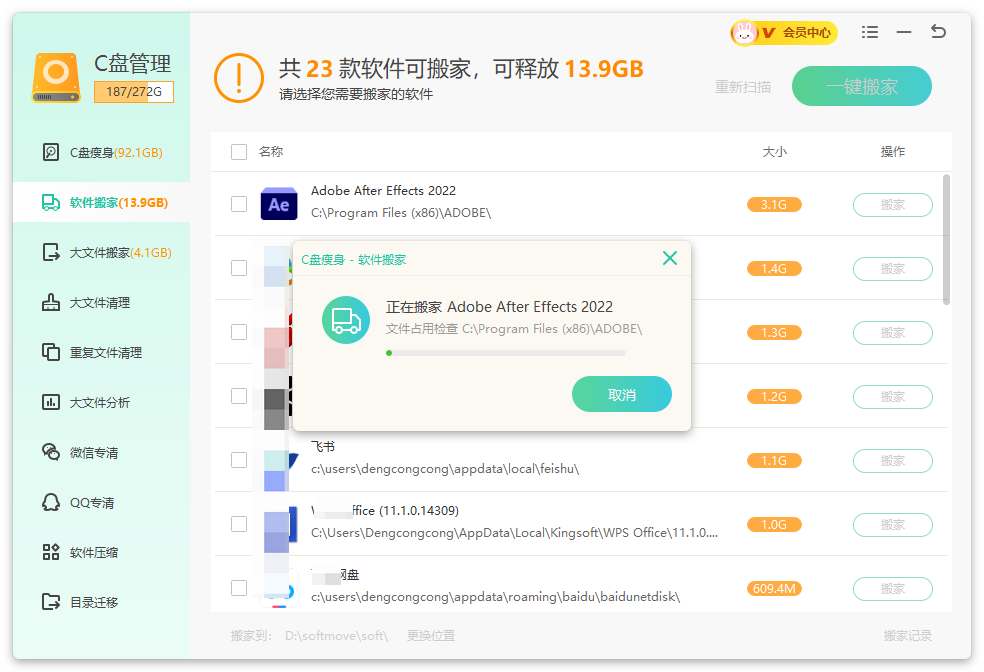Click the D:\softmove\soft\ destination path

[336, 636]
